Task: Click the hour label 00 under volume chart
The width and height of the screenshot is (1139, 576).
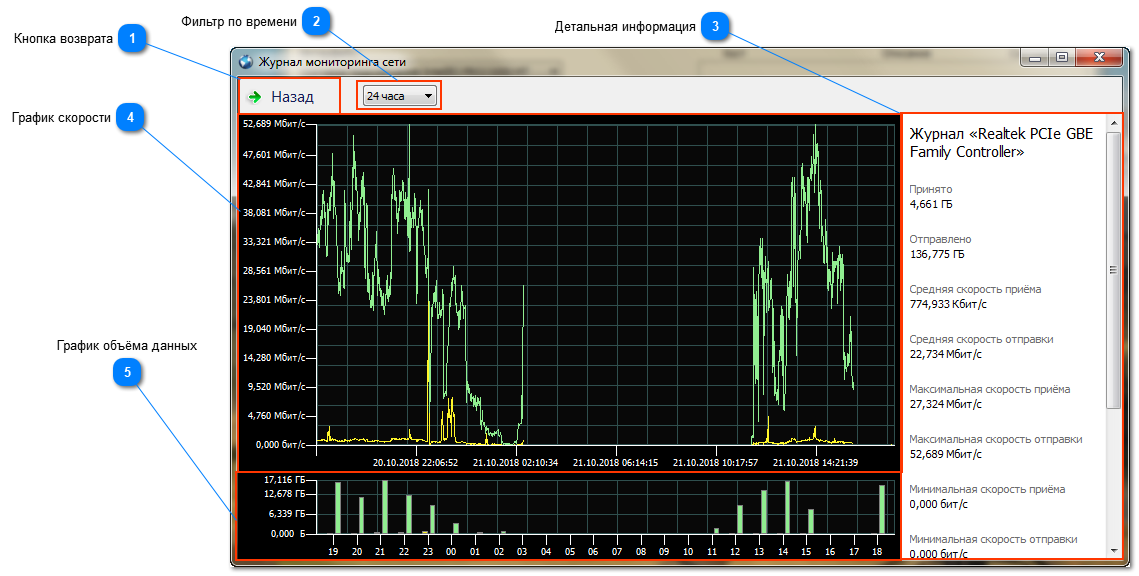Action: pyautogui.click(x=451, y=551)
